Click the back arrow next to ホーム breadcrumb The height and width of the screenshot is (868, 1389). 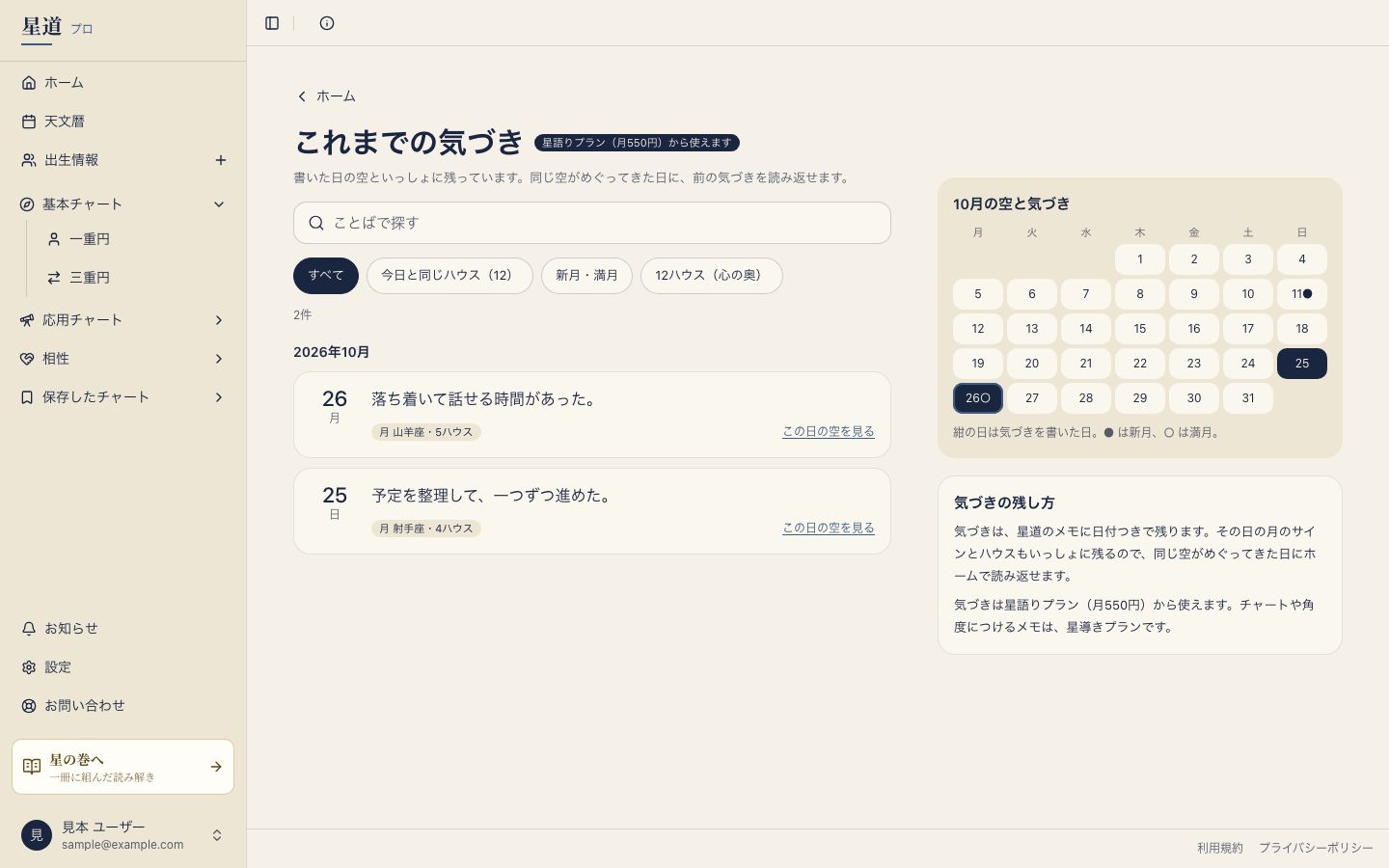pyautogui.click(x=302, y=96)
